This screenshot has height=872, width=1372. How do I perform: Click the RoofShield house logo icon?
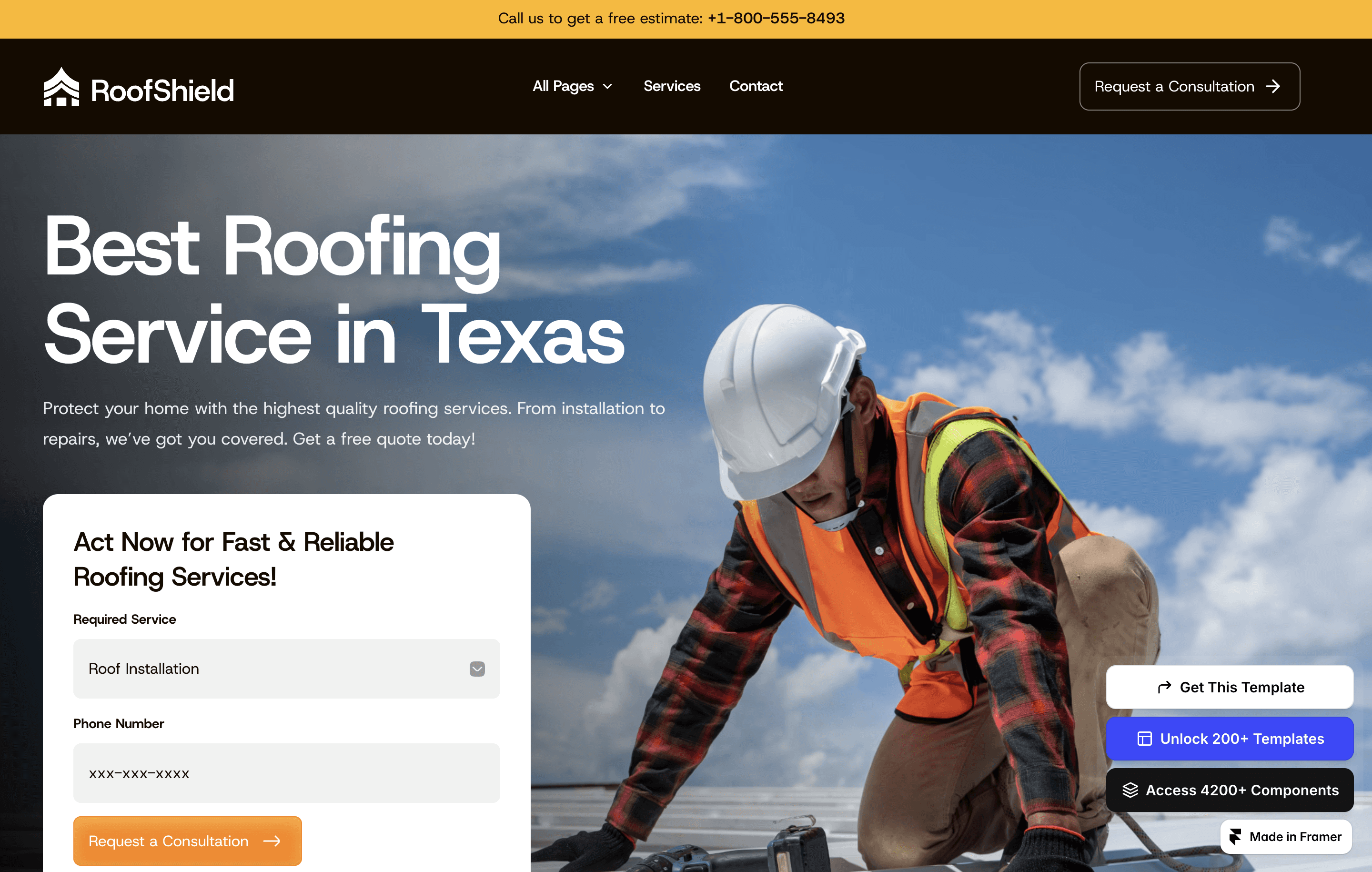point(61,87)
